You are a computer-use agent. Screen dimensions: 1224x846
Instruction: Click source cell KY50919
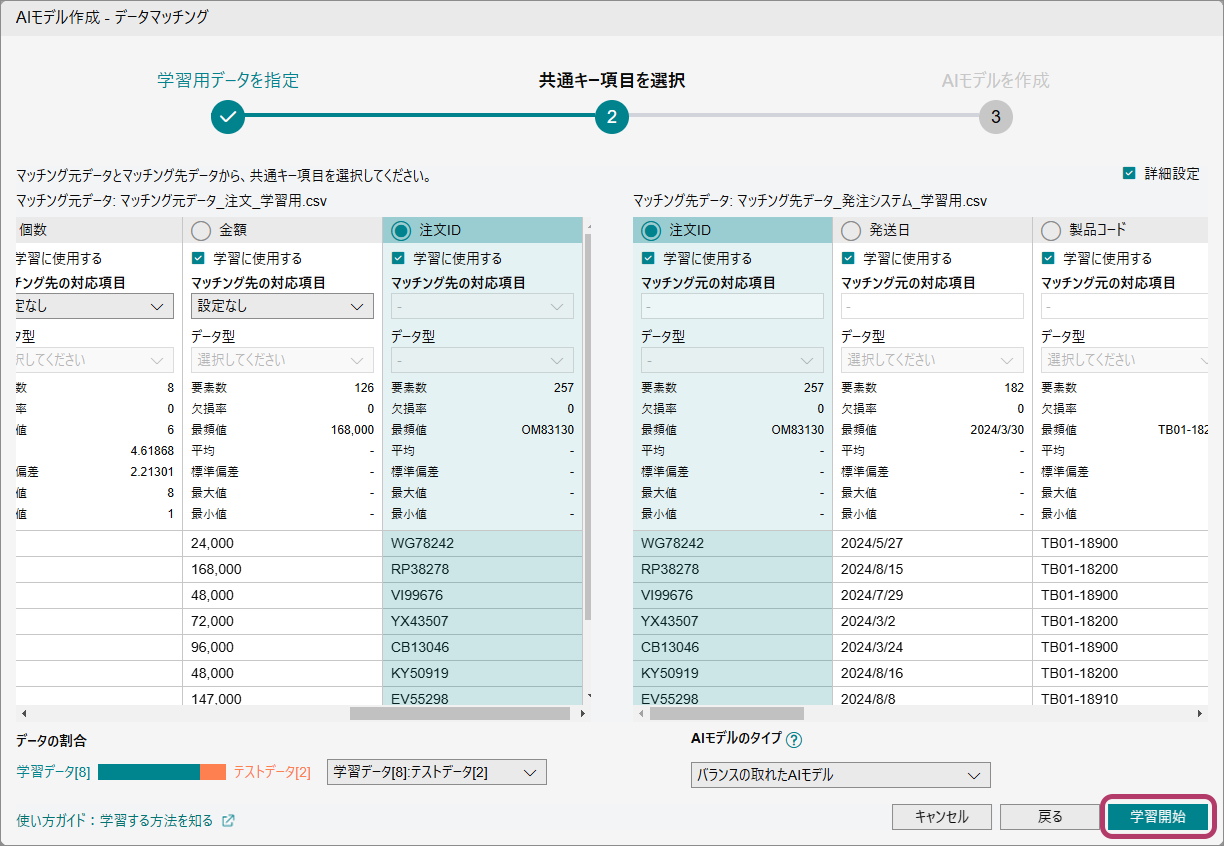click(482, 673)
